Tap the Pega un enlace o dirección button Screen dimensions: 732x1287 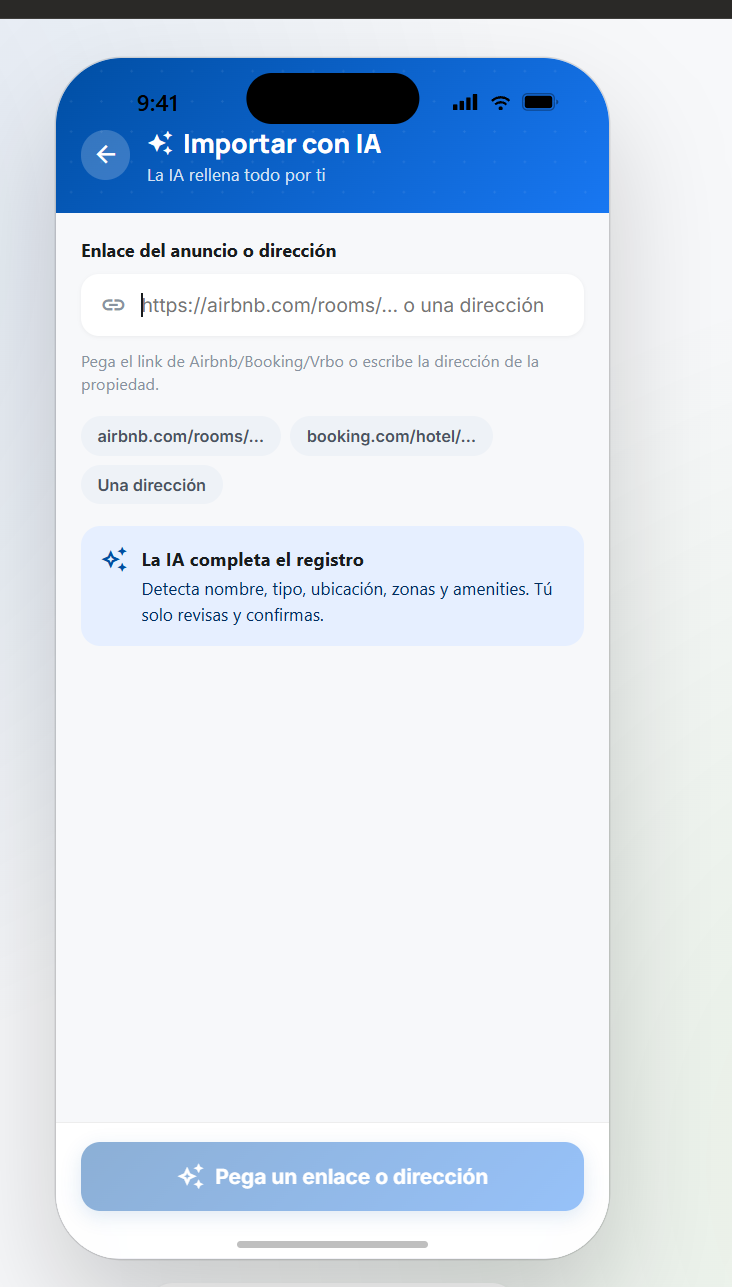(x=332, y=1176)
